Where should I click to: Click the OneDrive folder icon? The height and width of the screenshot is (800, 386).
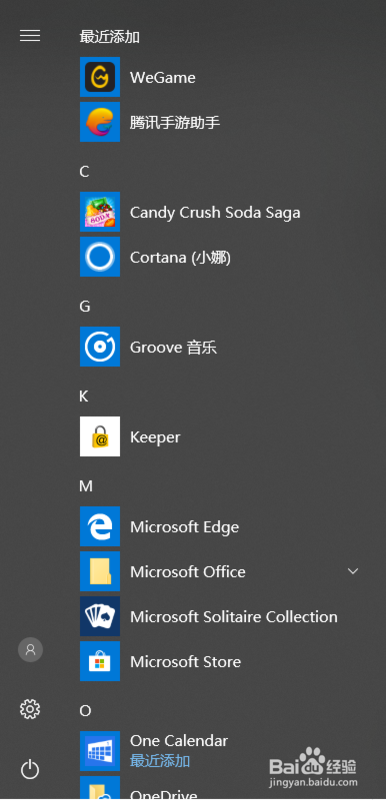pyautogui.click(x=100, y=788)
